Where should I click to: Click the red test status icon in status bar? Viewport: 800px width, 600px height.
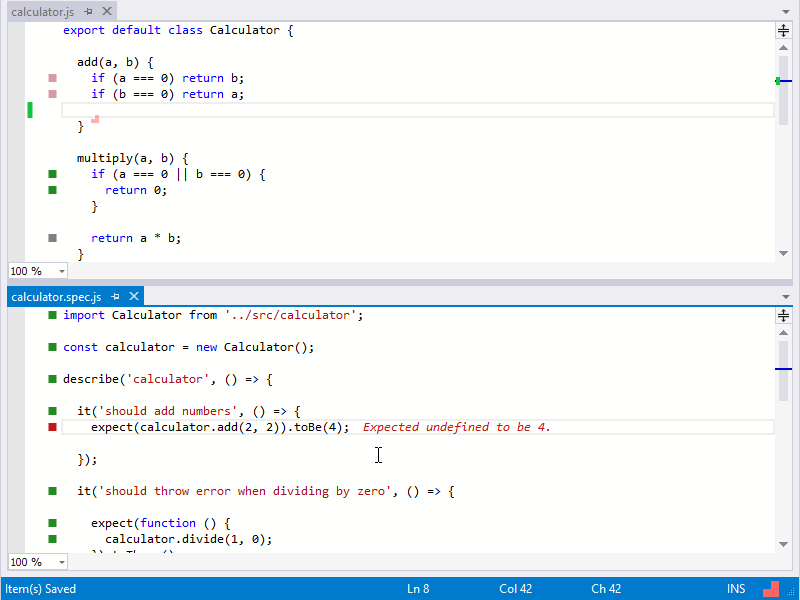tap(770, 589)
